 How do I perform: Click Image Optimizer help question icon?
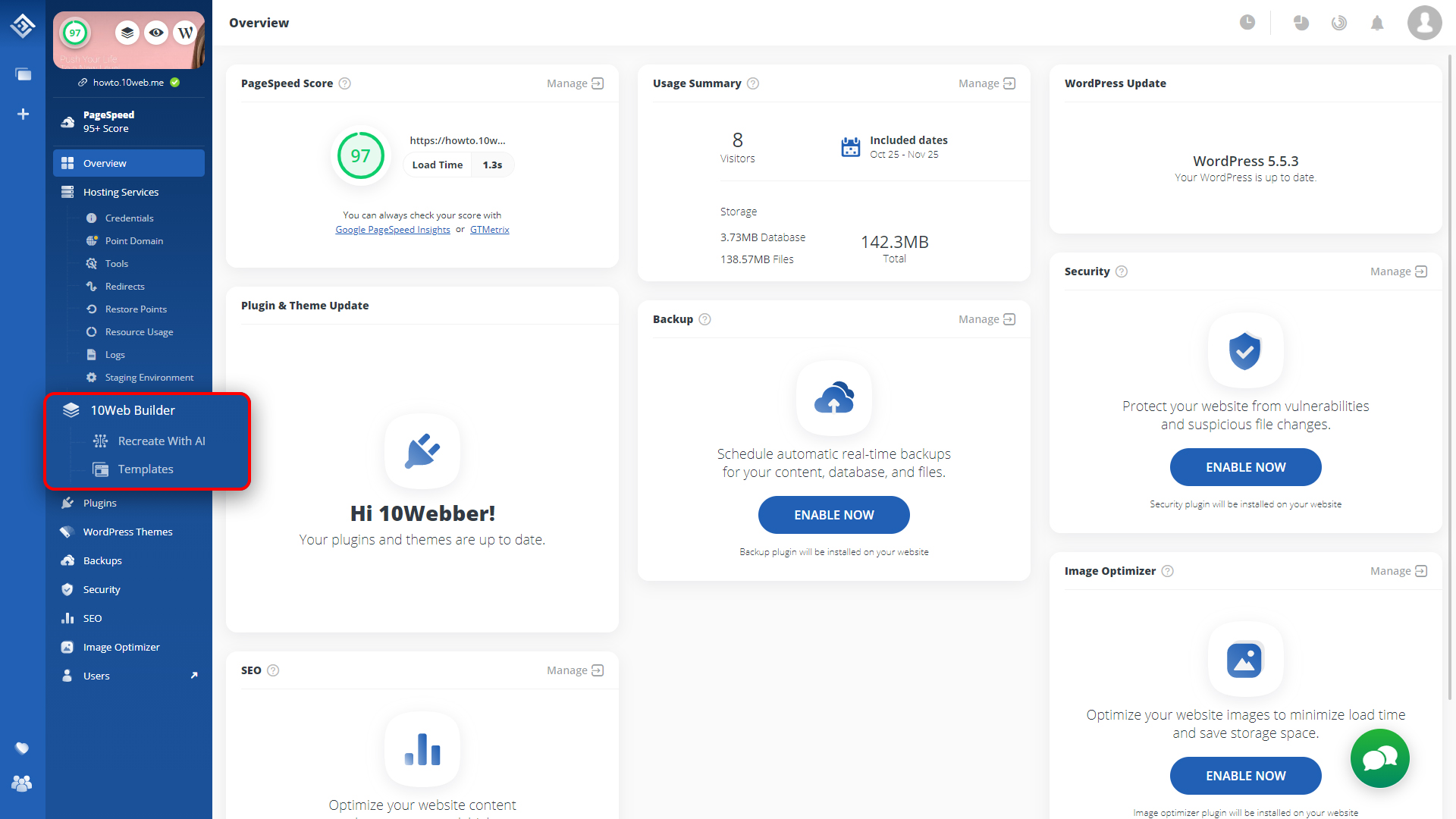[1168, 571]
